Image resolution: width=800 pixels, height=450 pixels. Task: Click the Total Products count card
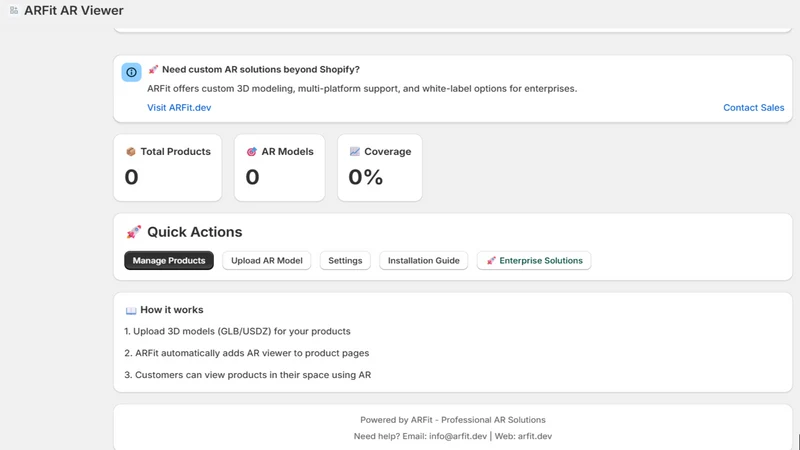click(x=167, y=167)
